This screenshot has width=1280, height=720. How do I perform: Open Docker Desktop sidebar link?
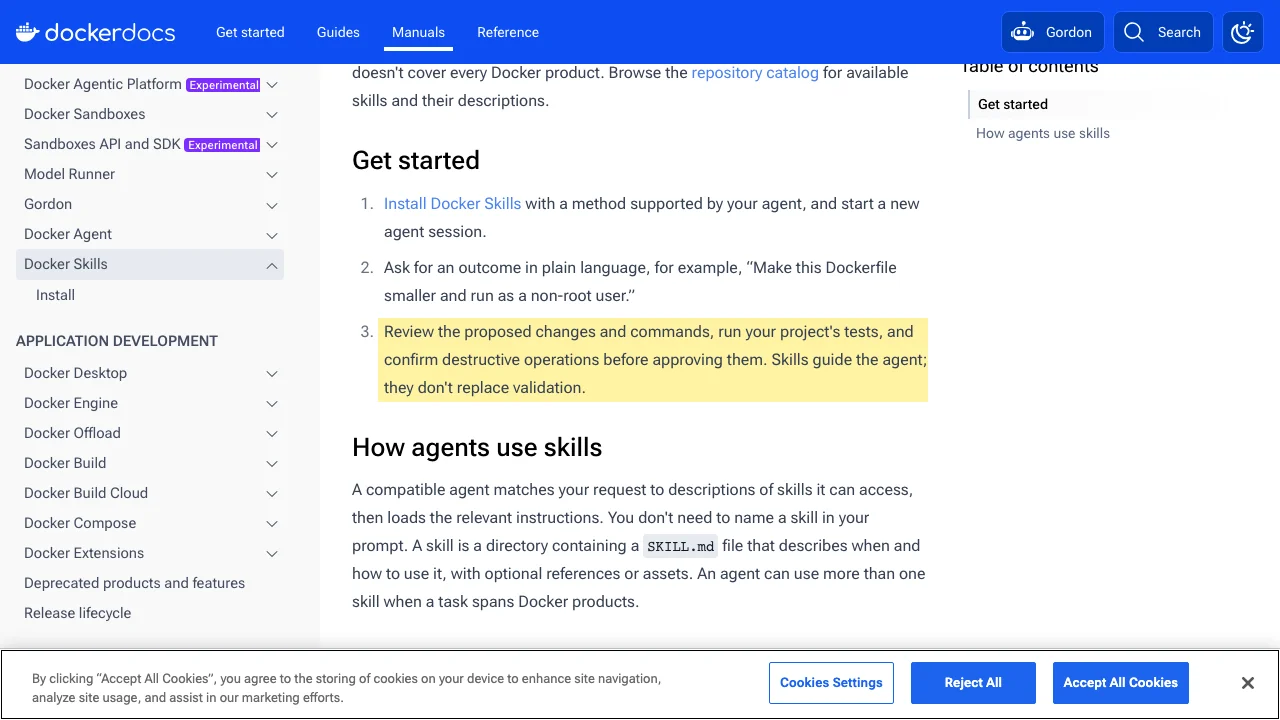pyautogui.click(x=76, y=373)
